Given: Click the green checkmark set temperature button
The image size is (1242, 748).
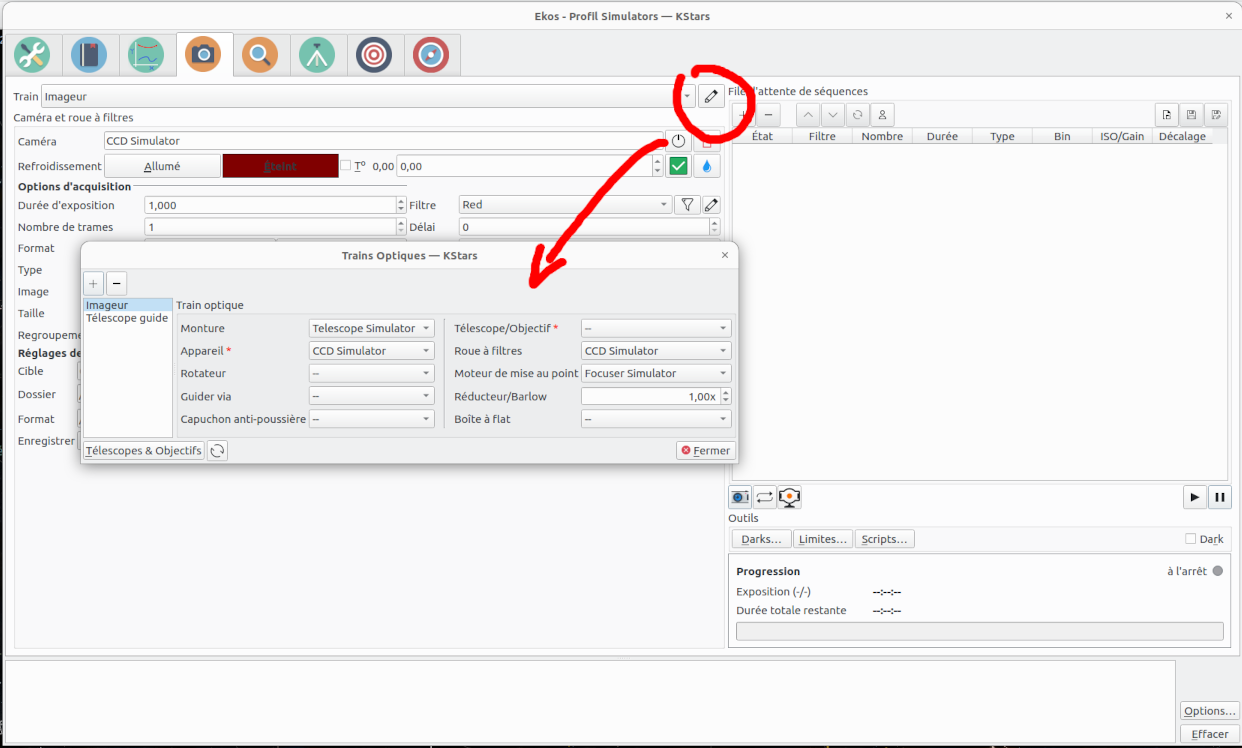Looking at the screenshot, I should coord(679,166).
